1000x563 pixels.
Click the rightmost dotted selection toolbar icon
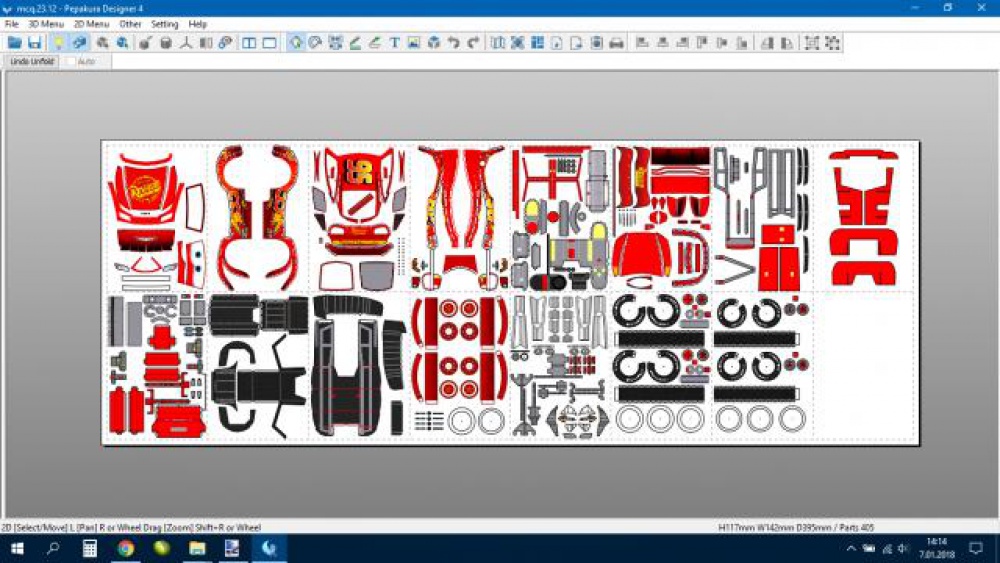[832, 43]
